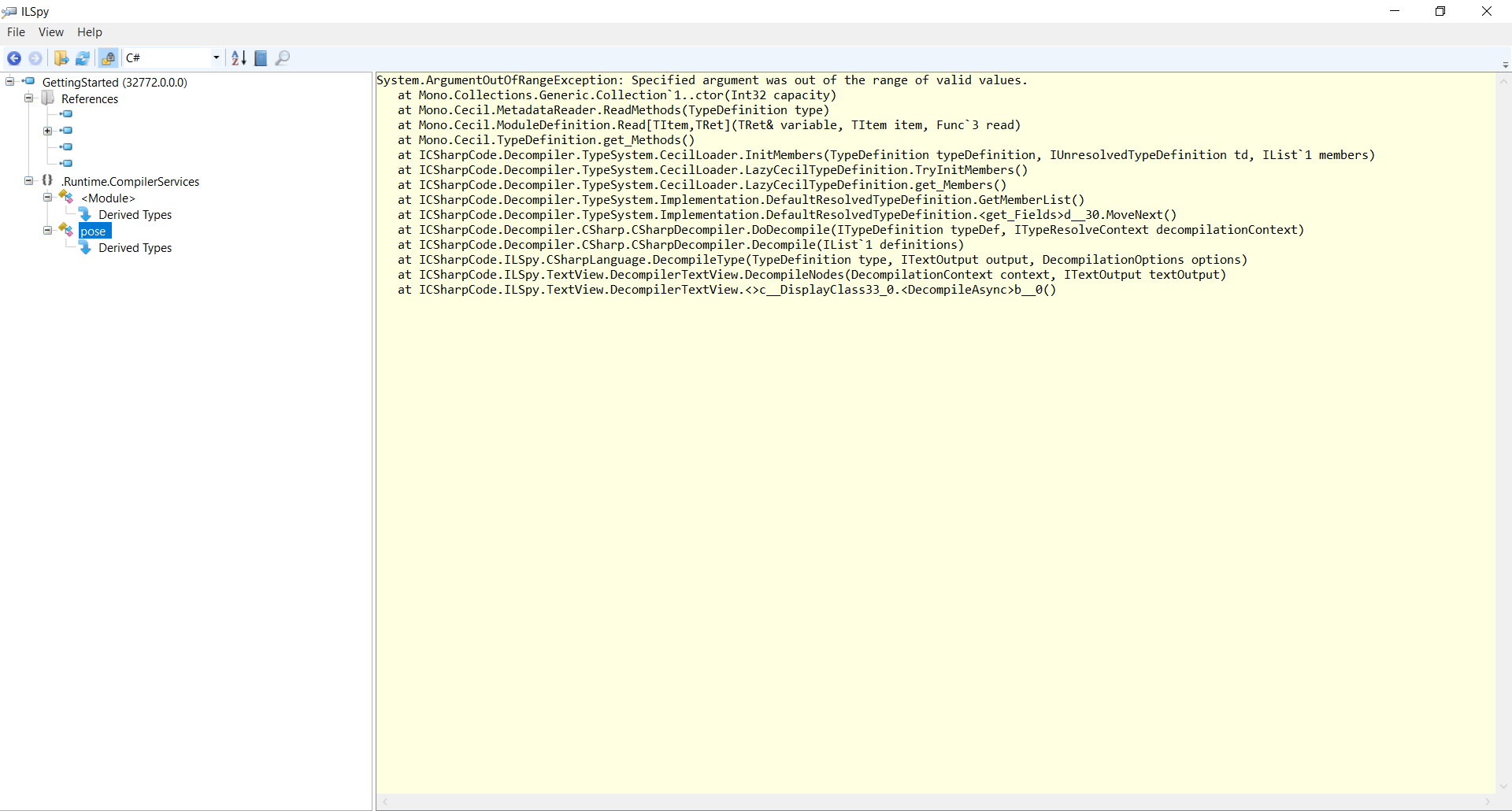
Task: Click the blue book toolbar icon
Action: (261, 58)
